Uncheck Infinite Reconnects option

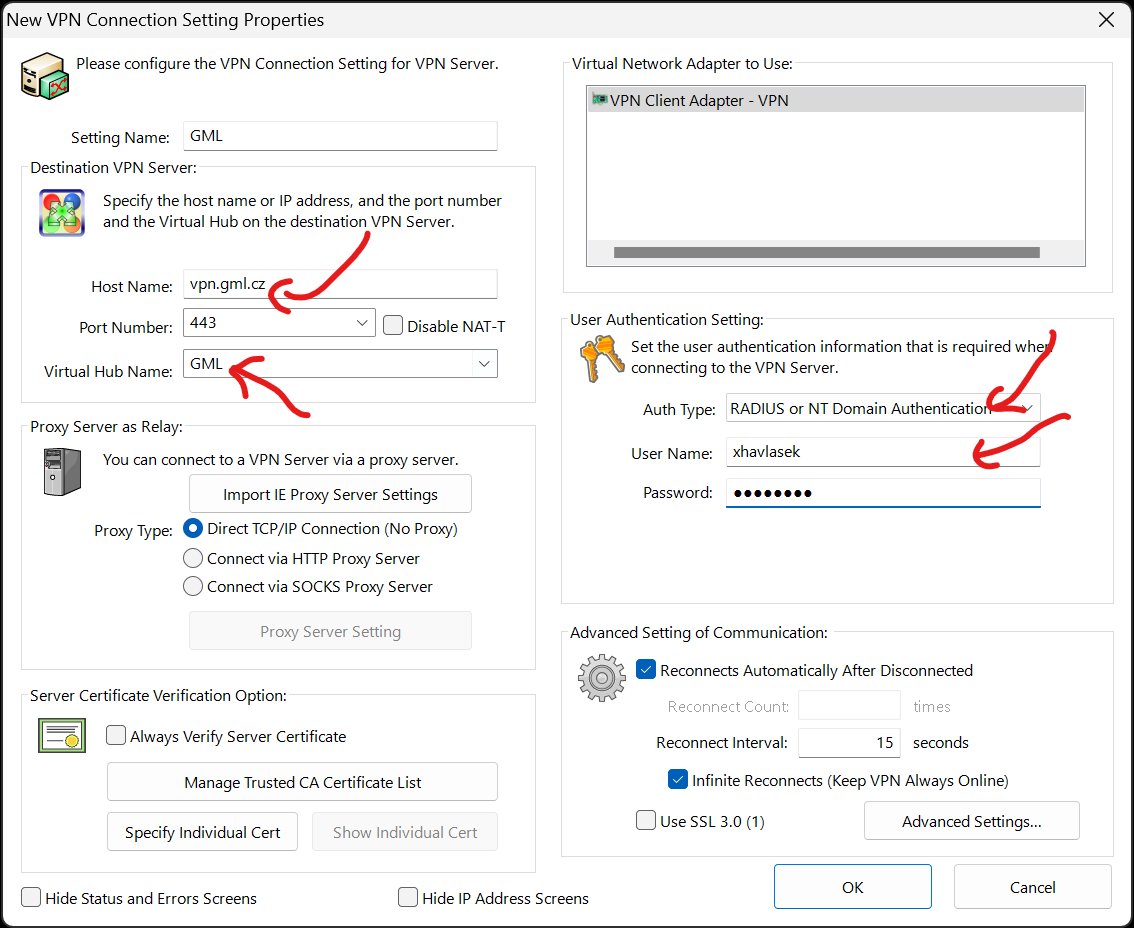pos(678,780)
